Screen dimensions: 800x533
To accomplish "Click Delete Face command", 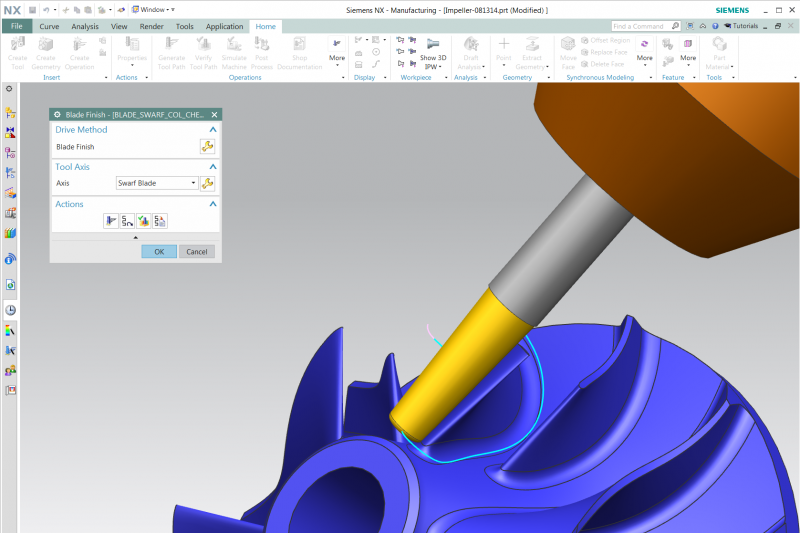I will pos(603,64).
